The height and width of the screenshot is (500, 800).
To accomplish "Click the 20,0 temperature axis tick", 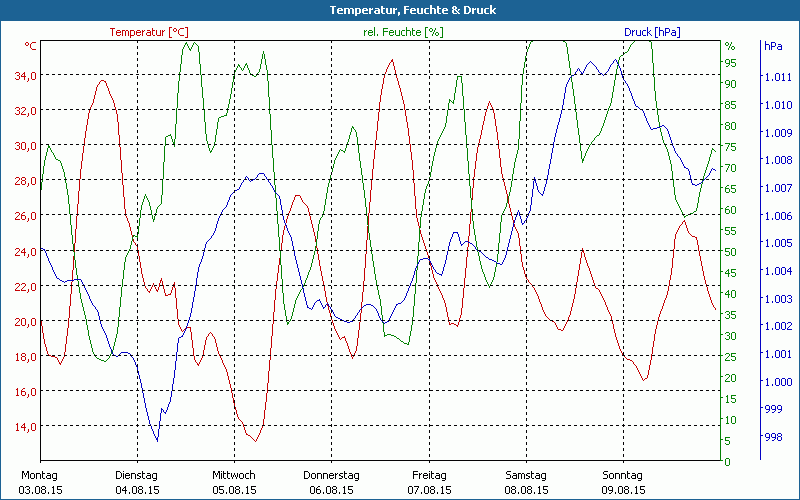I will (25, 321).
